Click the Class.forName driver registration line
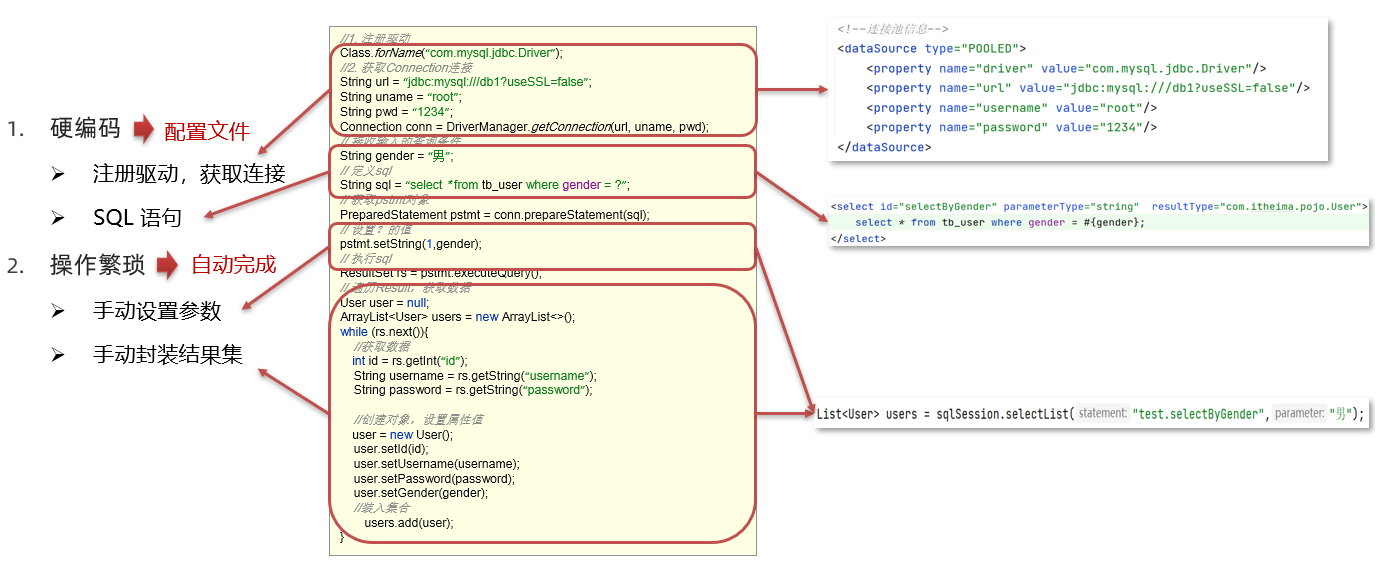The height and width of the screenshot is (563, 1388). tap(451, 53)
